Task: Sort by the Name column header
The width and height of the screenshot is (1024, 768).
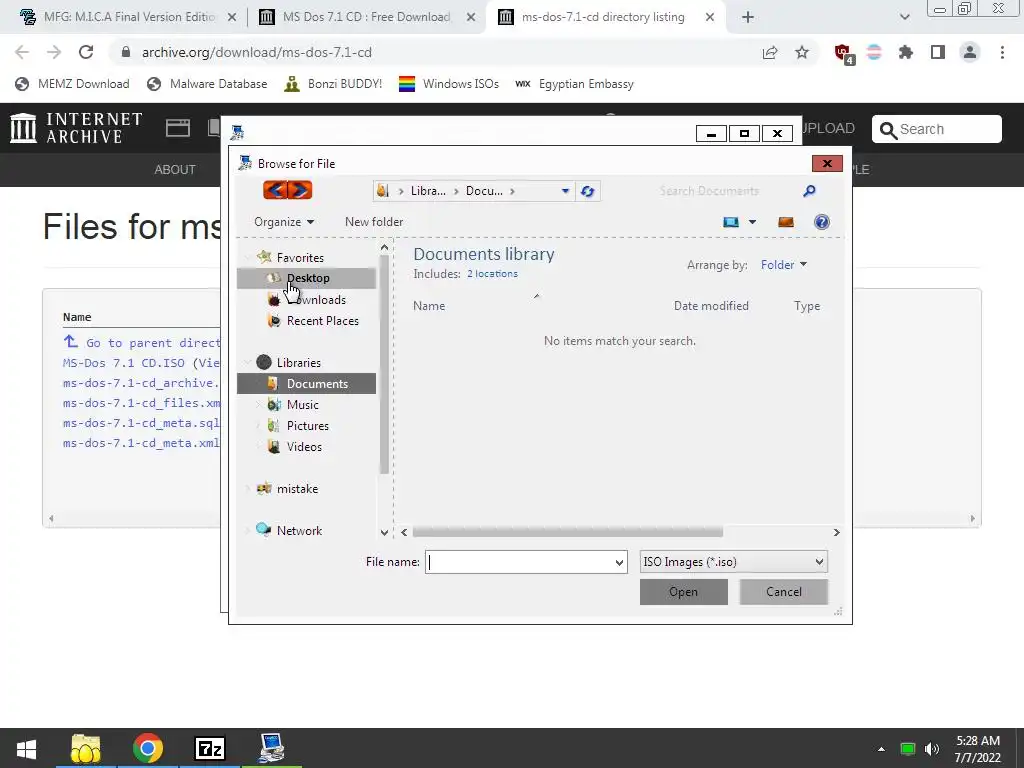Action: pyautogui.click(x=429, y=306)
